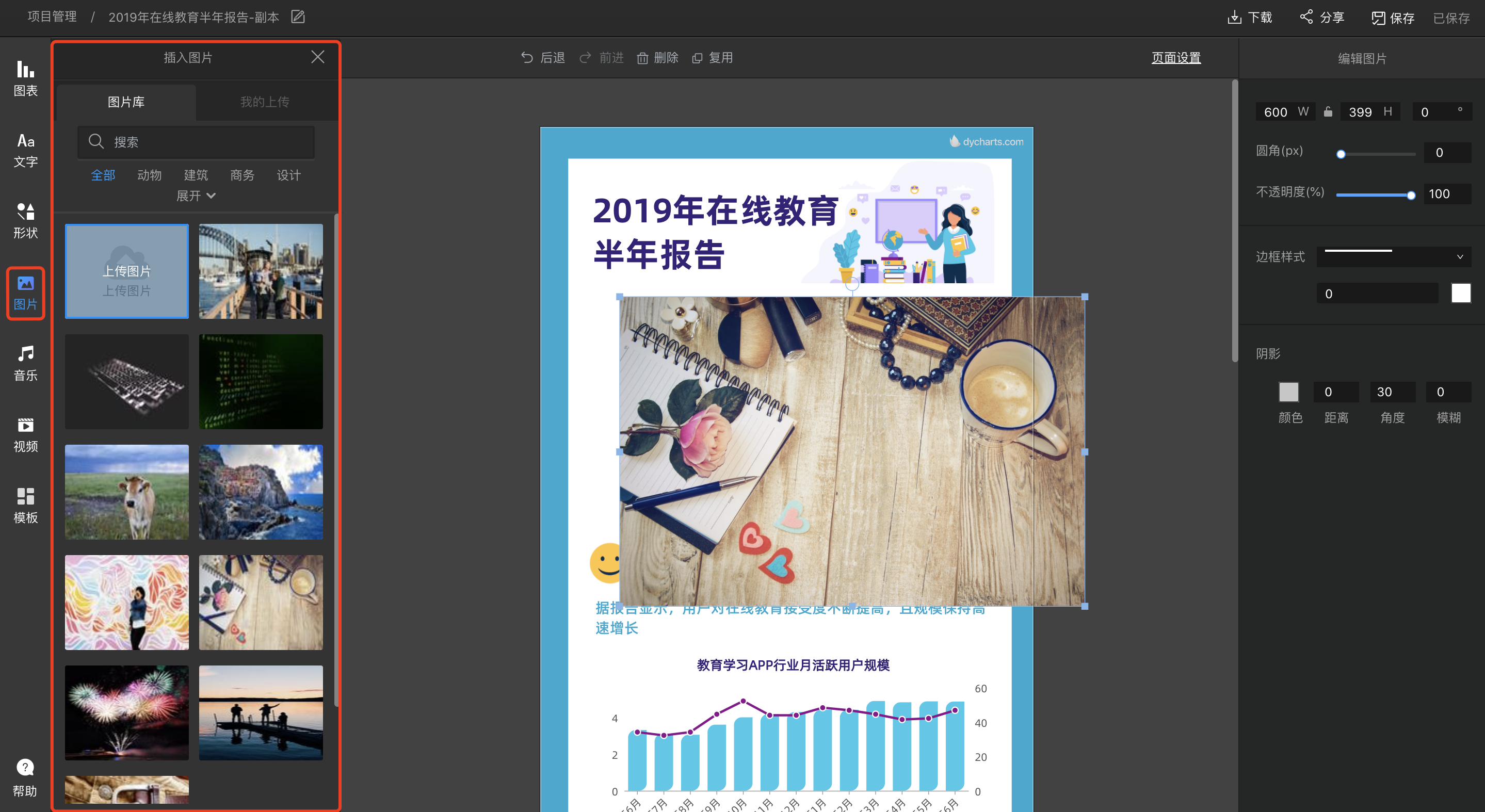Insert the sunset lake silhouette thumbnail
Image resolution: width=1485 pixels, height=812 pixels.
(x=261, y=713)
